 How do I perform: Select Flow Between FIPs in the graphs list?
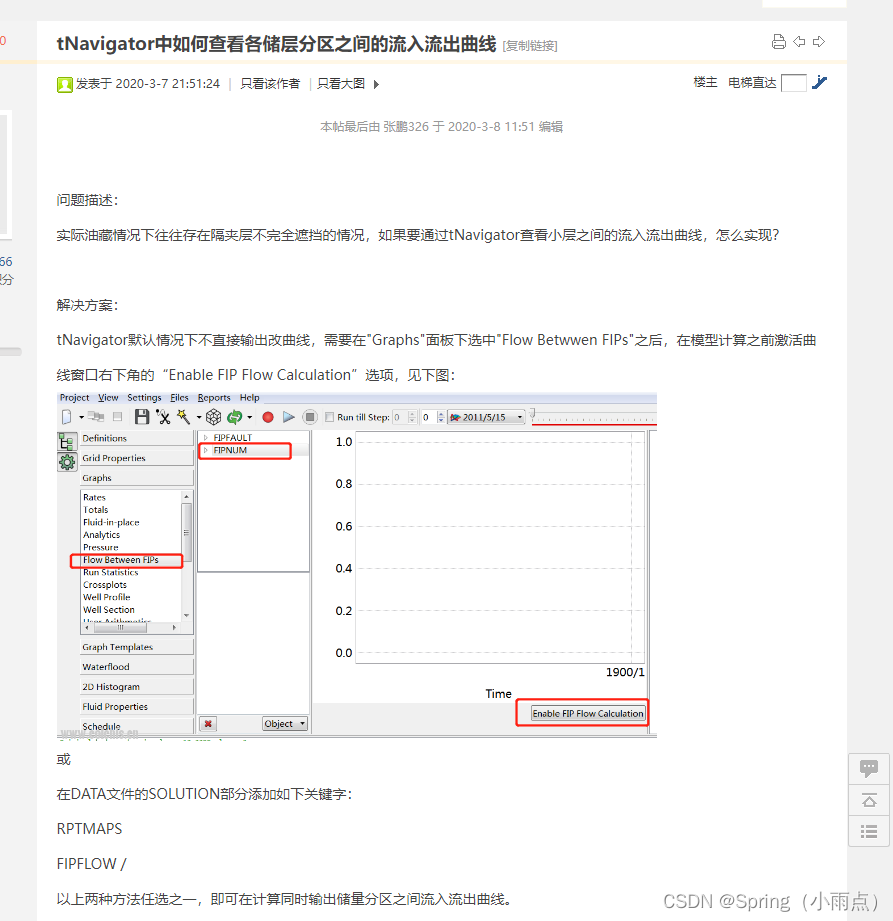pos(120,560)
